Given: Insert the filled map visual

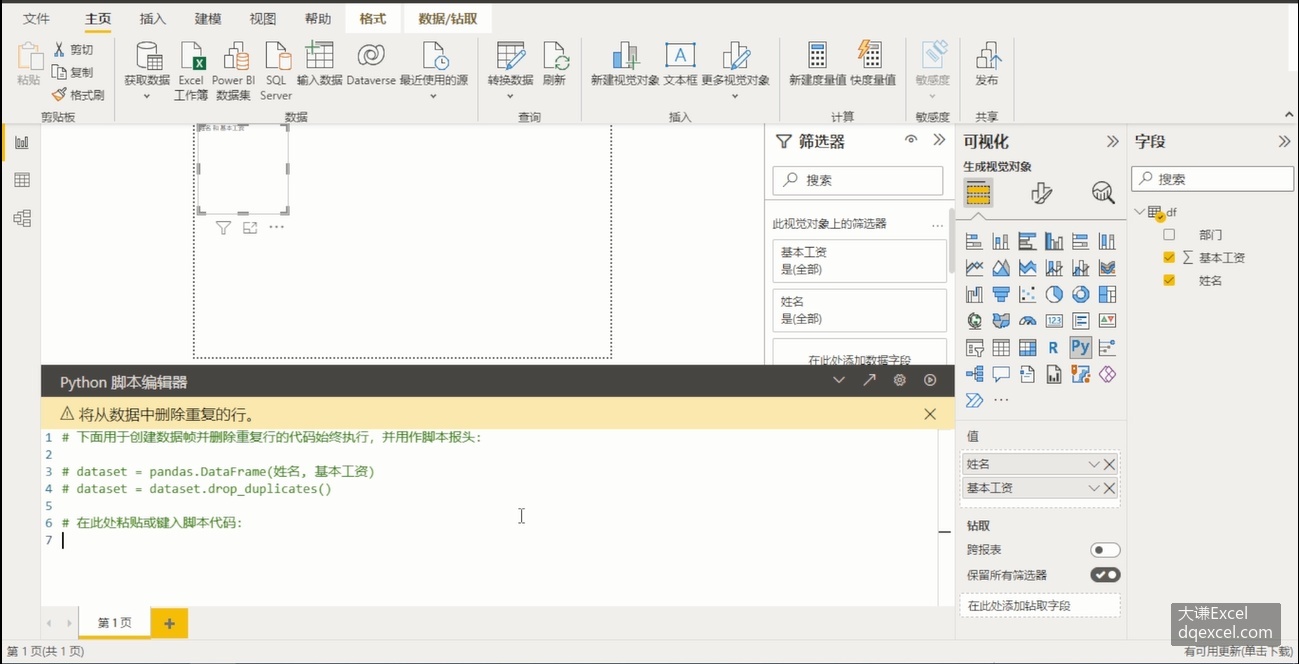Looking at the screenshot, I should (1001, 321).
